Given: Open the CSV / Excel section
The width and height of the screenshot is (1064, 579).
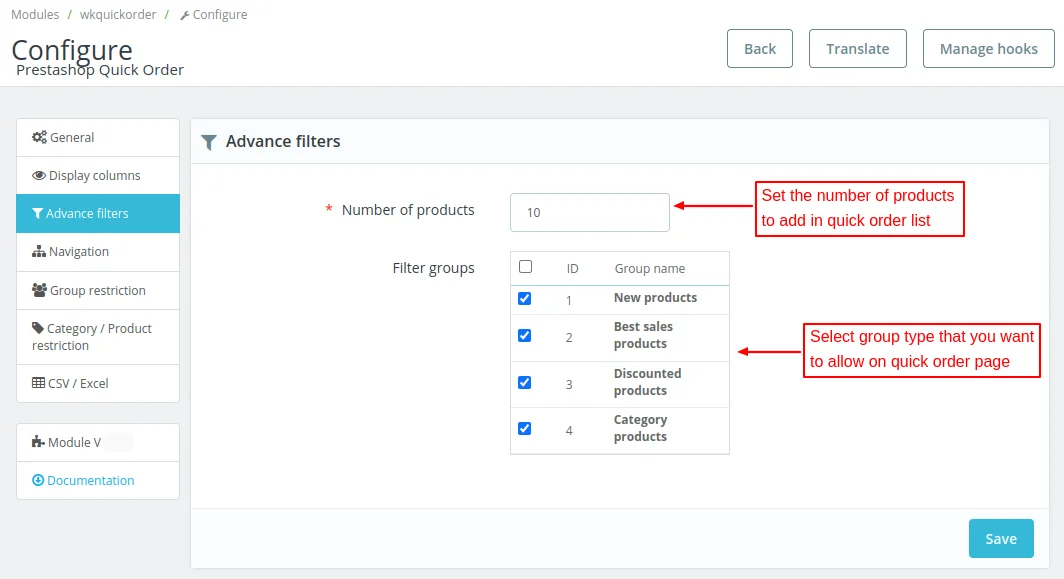Looking at the screenshot, I should click(79, 383).
